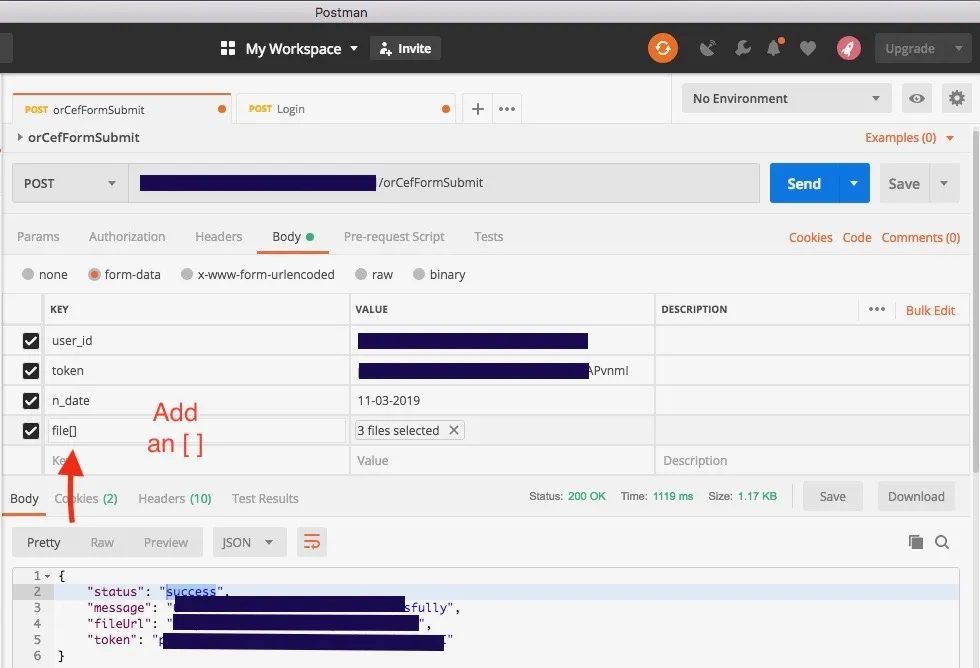
Task: Click the orange sync status icon
Action: click(x=662, y=48)
